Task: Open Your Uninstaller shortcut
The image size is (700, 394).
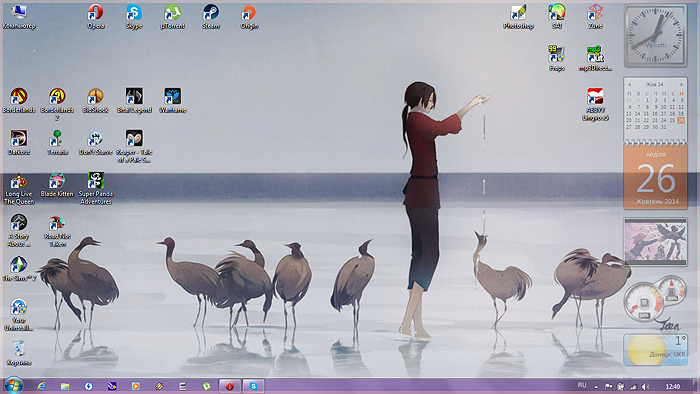Action: 19,315
